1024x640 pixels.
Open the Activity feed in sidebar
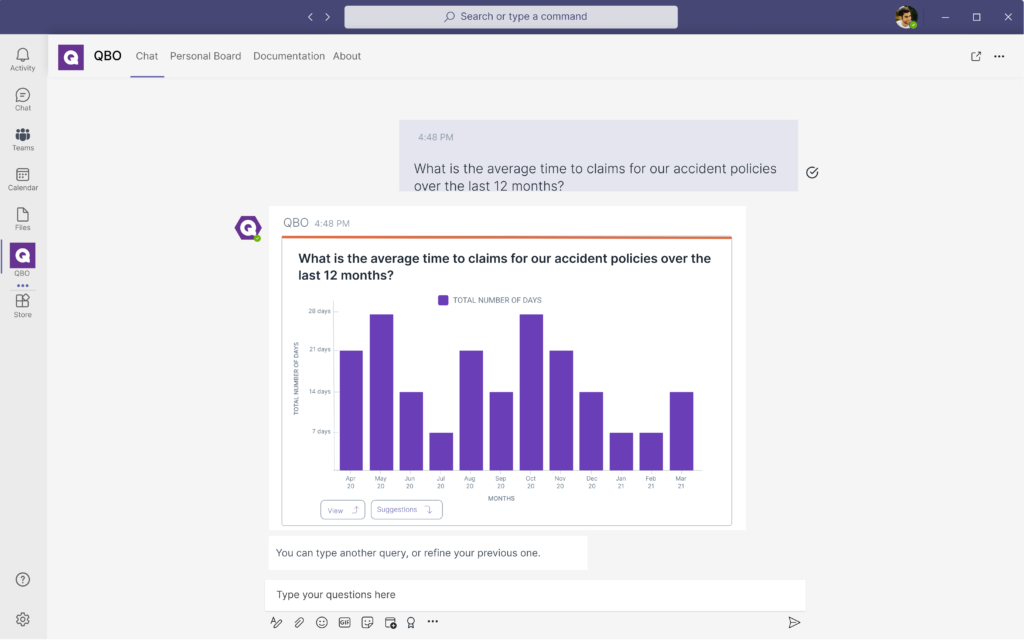click(x=22, y=59)
